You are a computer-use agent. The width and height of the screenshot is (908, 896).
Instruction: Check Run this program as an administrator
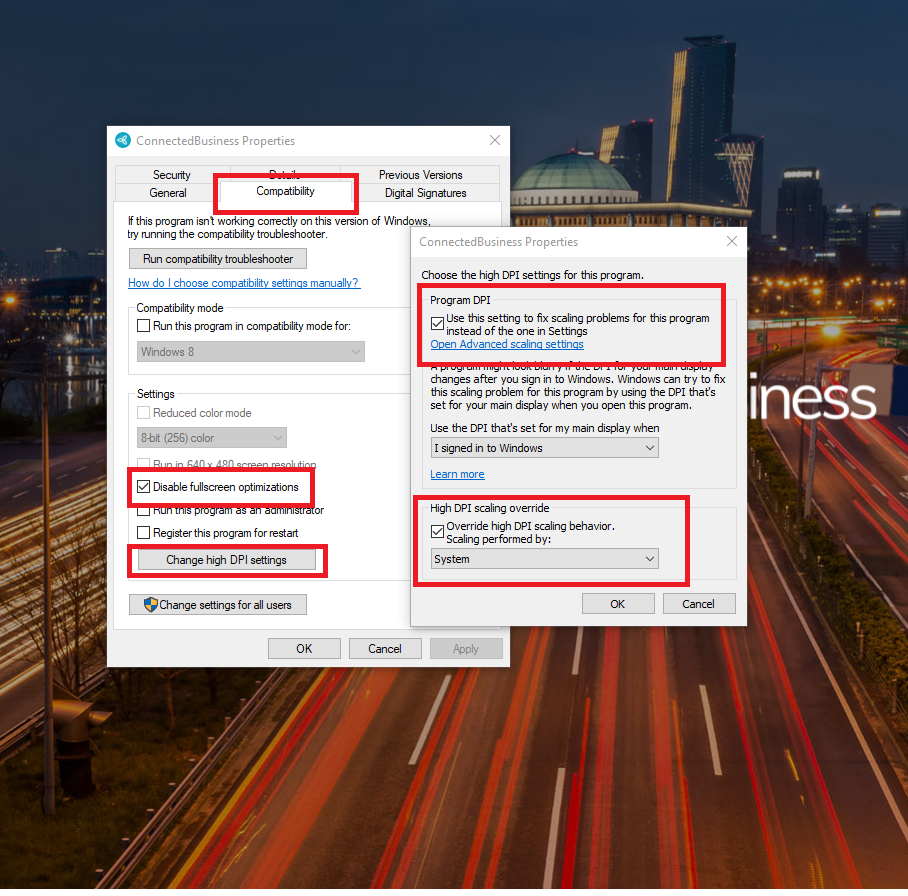point(144,511)
